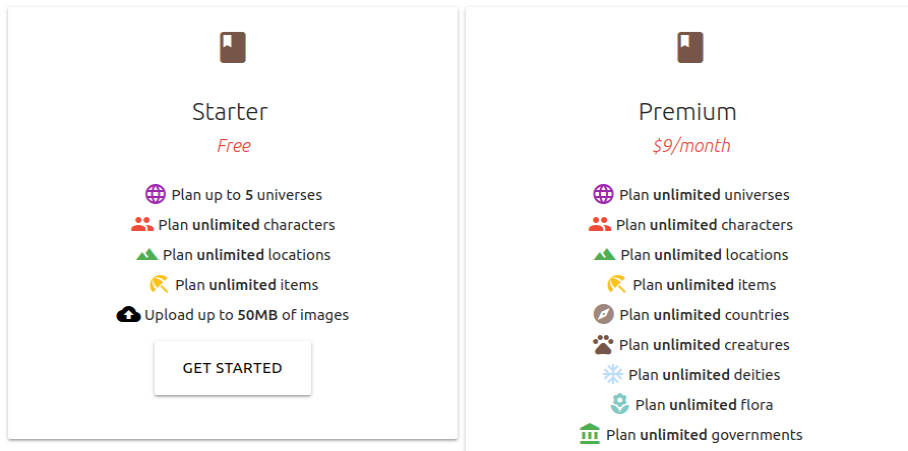This screenshot has width=908, height=451.
Task: Click the brown book icon above Premium
Action: click(690, 47)
